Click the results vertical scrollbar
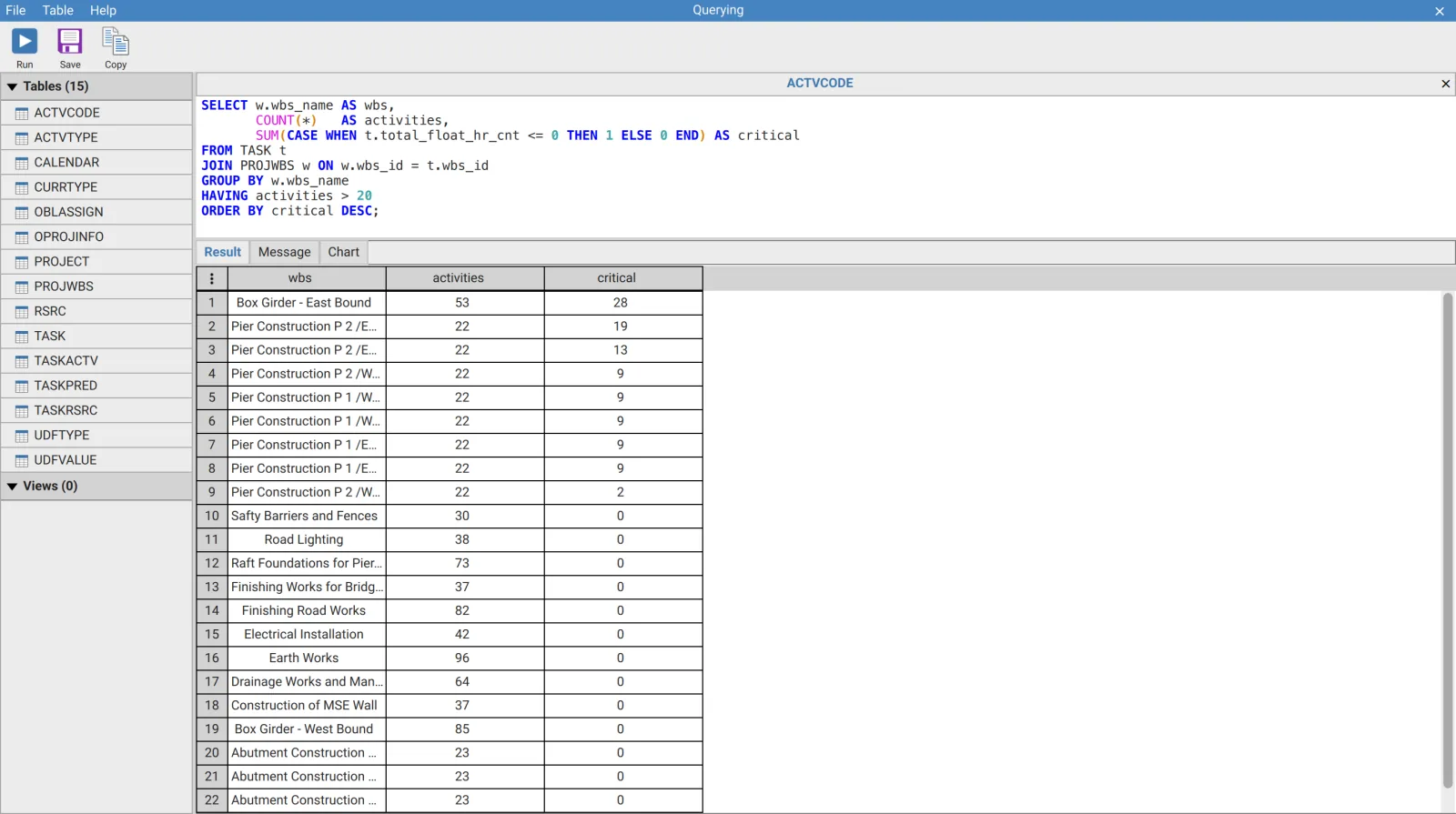The image size is (1456, 814). click(x=1448, y=540)
